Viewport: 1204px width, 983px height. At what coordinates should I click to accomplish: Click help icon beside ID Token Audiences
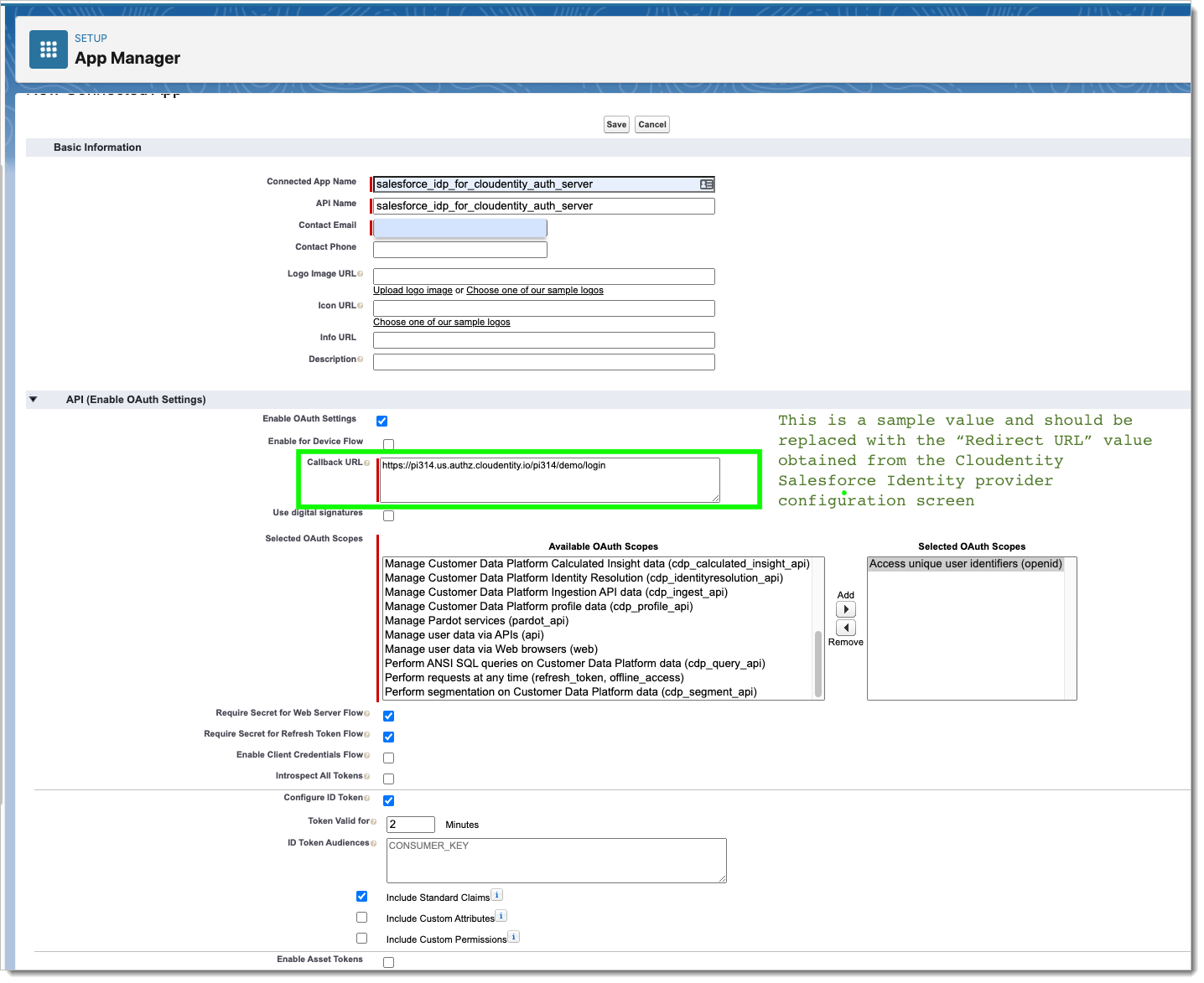(374, 843)
